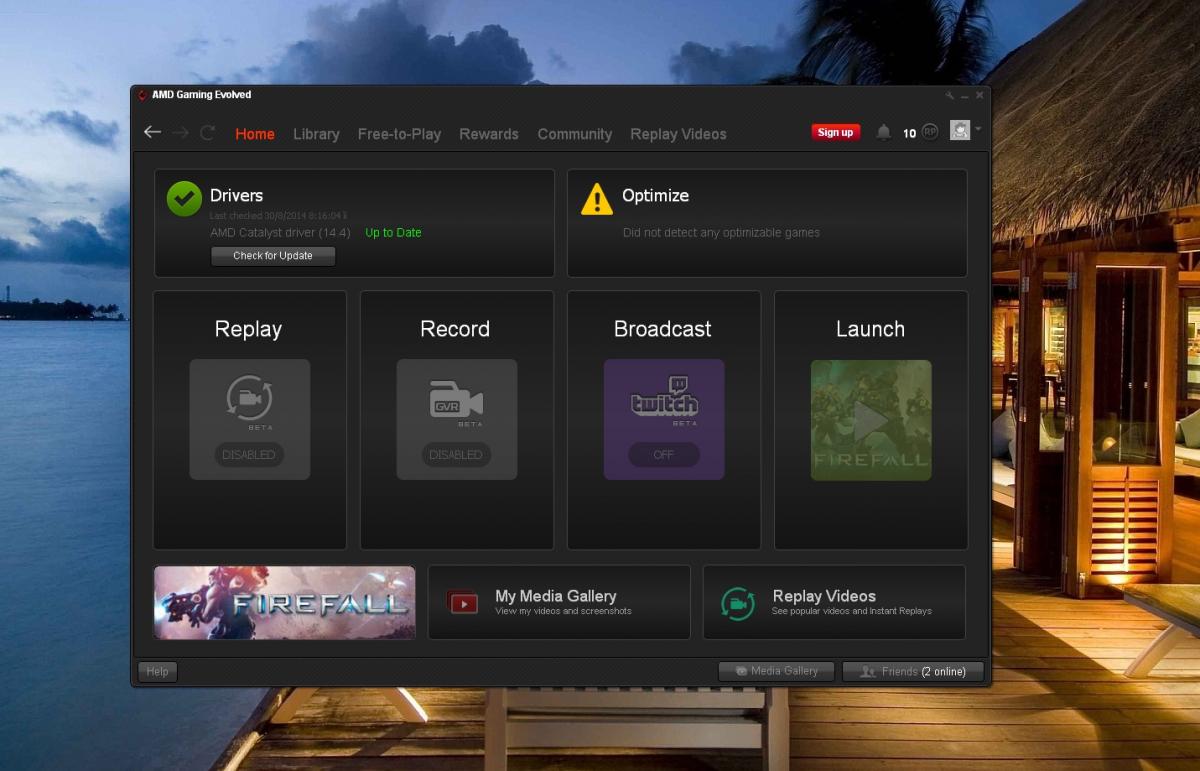Click 'Did not detect any optimizable games'
The width and height of the screenshot is (1200, 771).
tap(721, 233)
